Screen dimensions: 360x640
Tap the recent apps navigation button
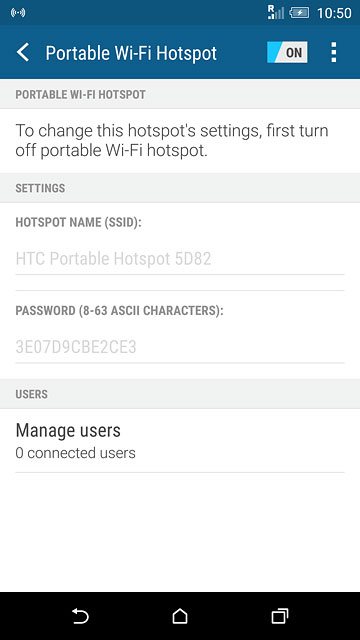coord(280,616)
